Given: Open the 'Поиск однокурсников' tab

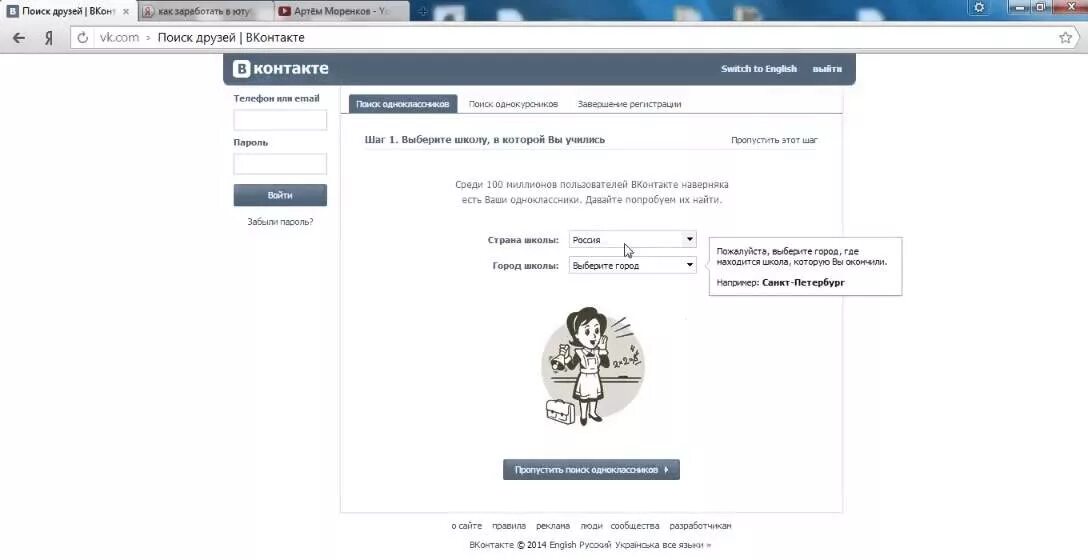Looking at the screenshot, I should pos(513,104).
